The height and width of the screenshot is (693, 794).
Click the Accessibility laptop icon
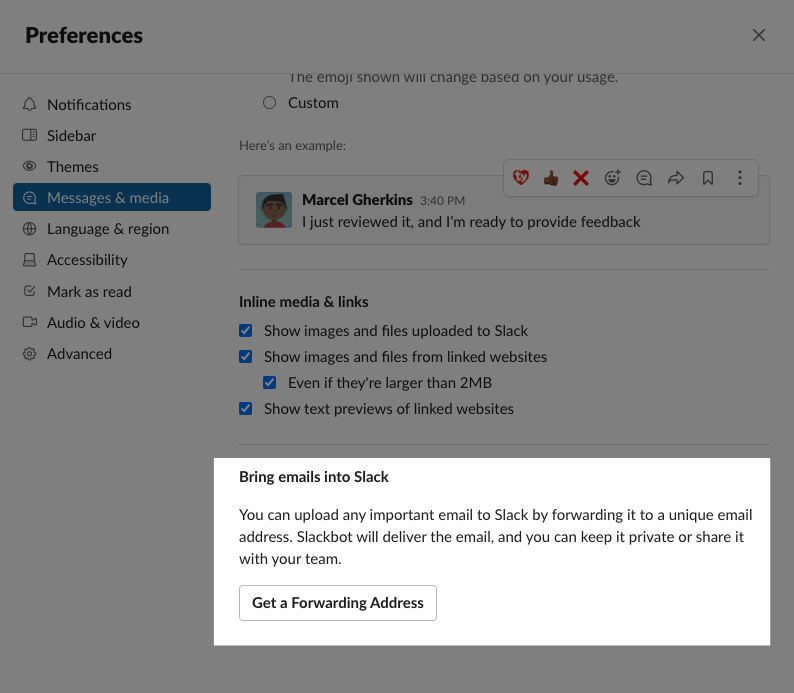[x=29, y=260]
